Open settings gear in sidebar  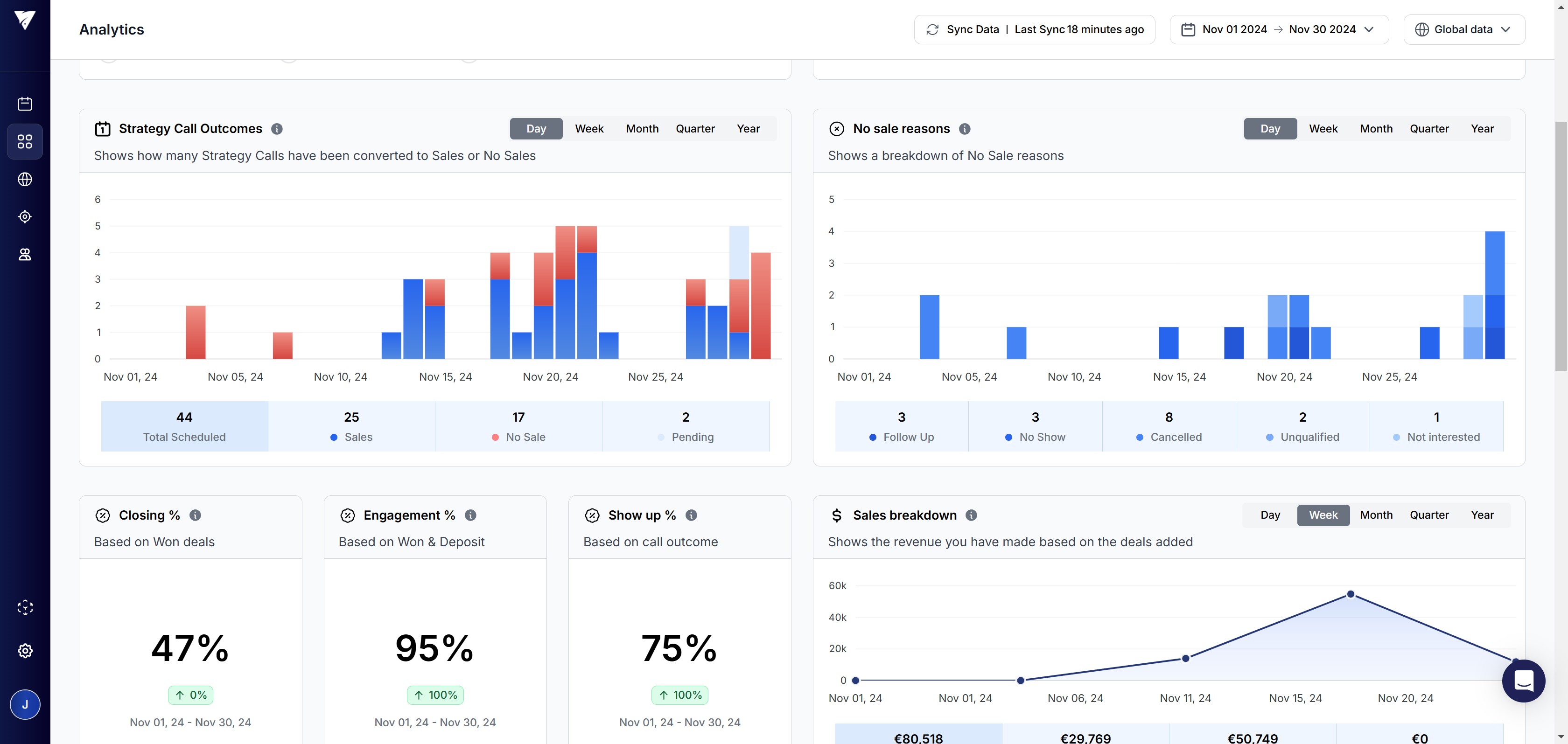[x=25, y=650]
